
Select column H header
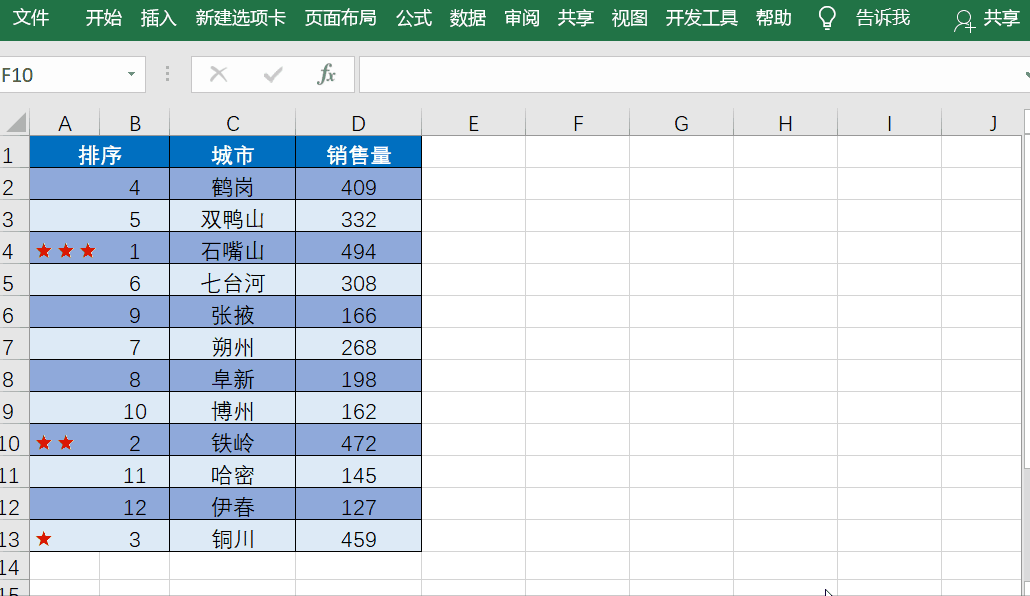tap(785, 123)
